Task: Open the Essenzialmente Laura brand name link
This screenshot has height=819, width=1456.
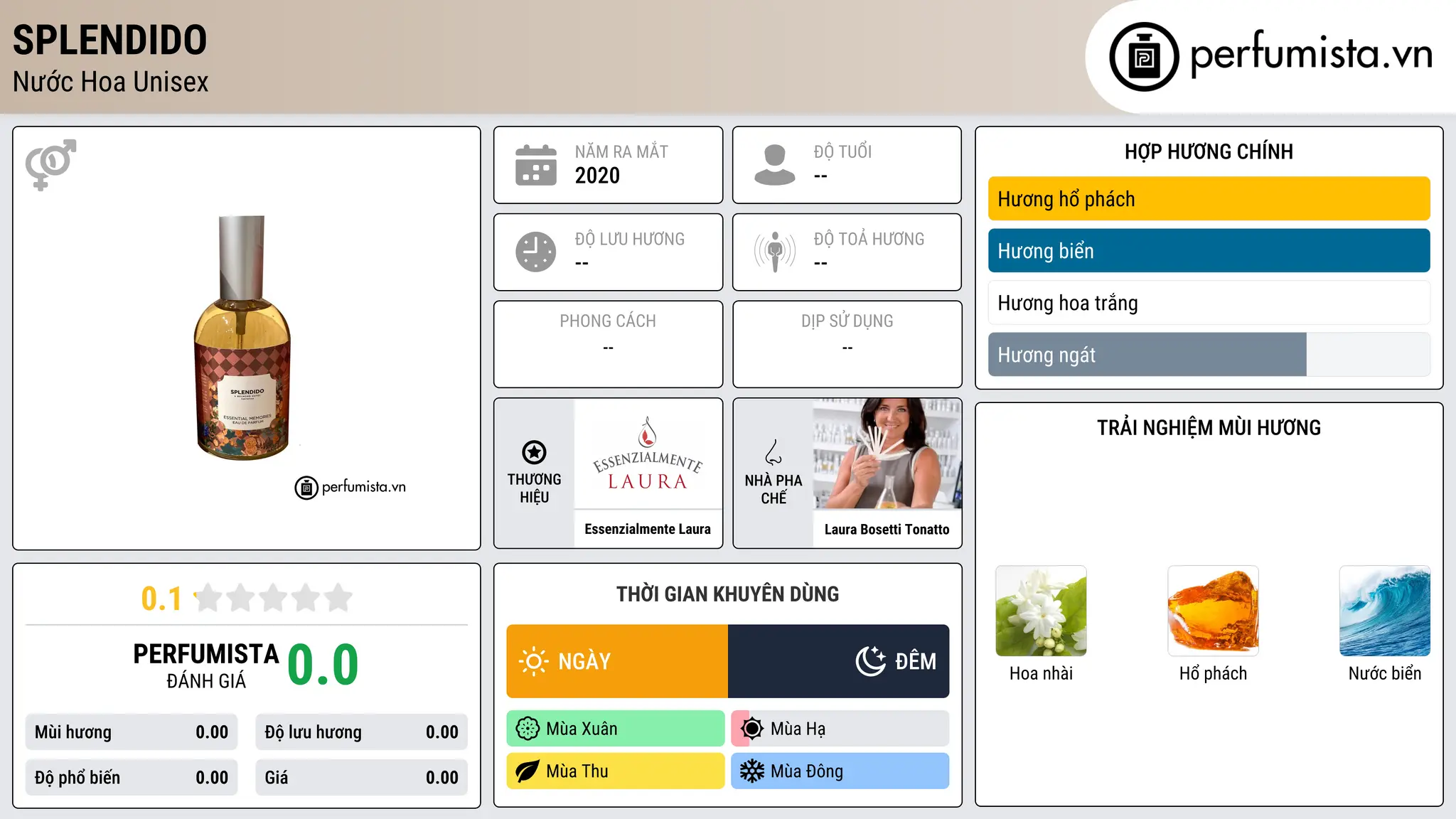Action: (648, 530)
